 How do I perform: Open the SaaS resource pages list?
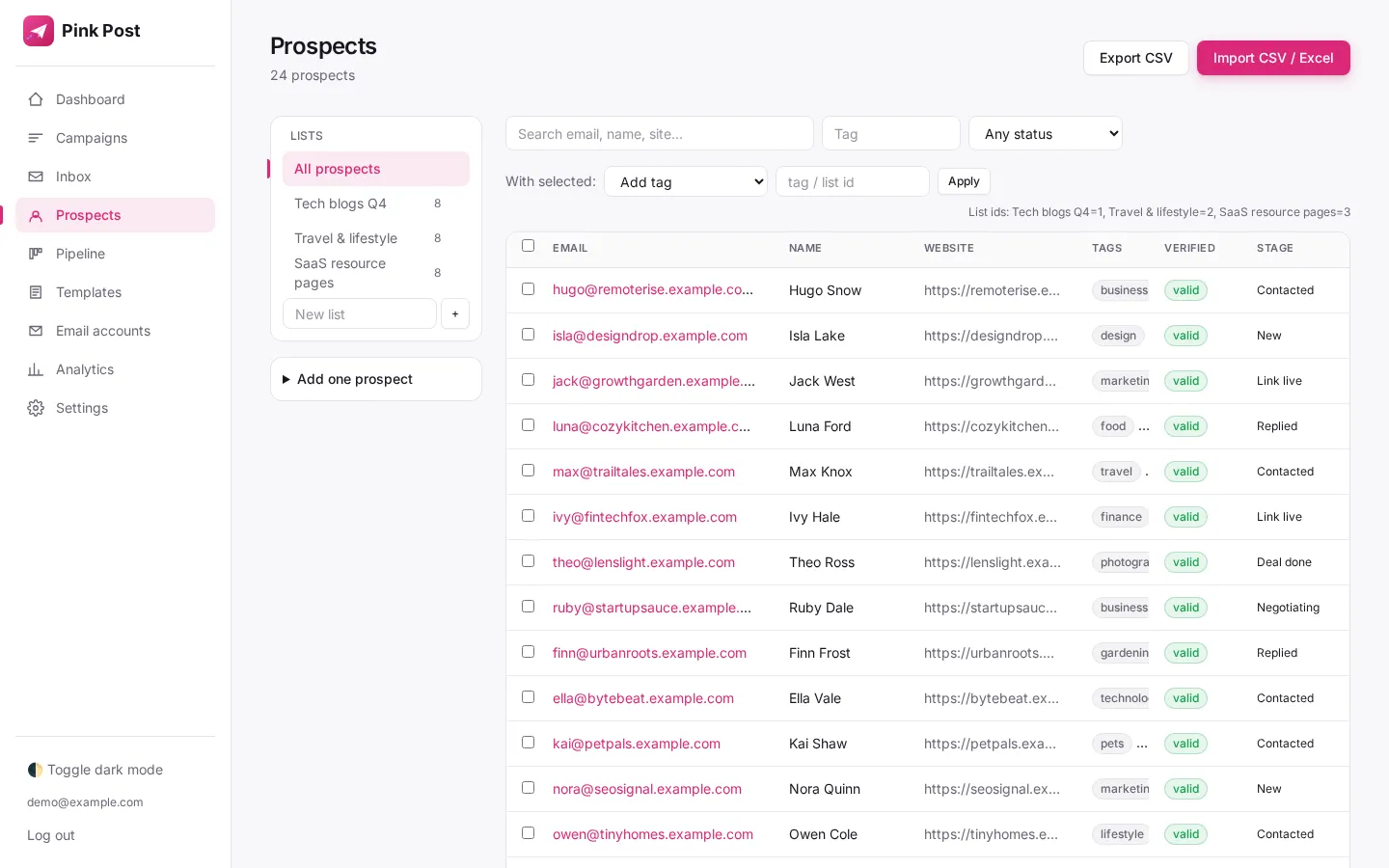376,273
